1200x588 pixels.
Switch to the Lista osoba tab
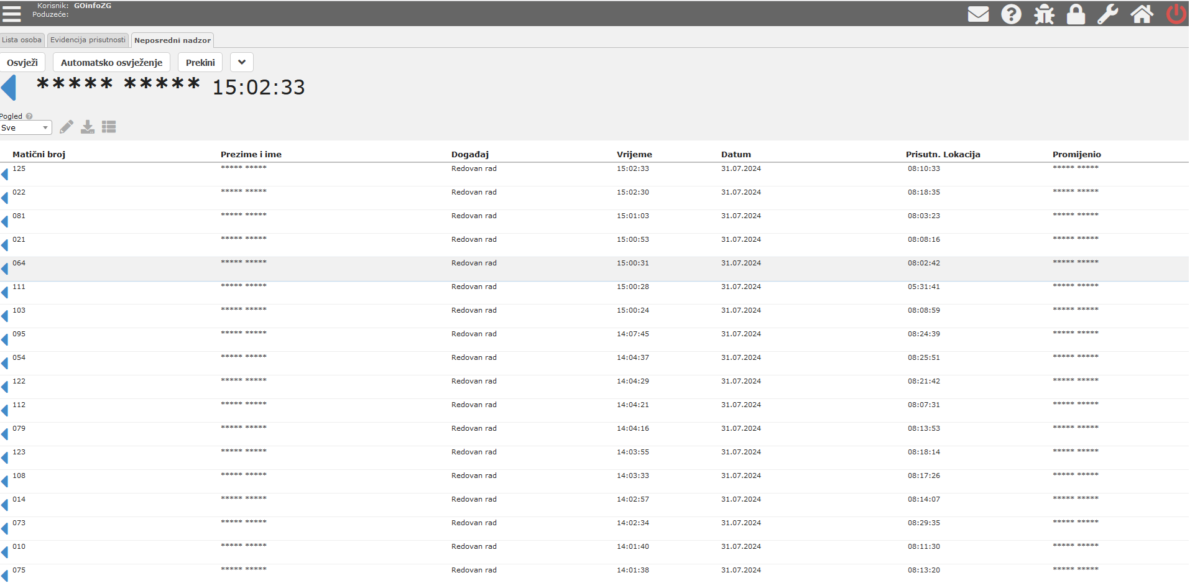click(x=22, y=40)
